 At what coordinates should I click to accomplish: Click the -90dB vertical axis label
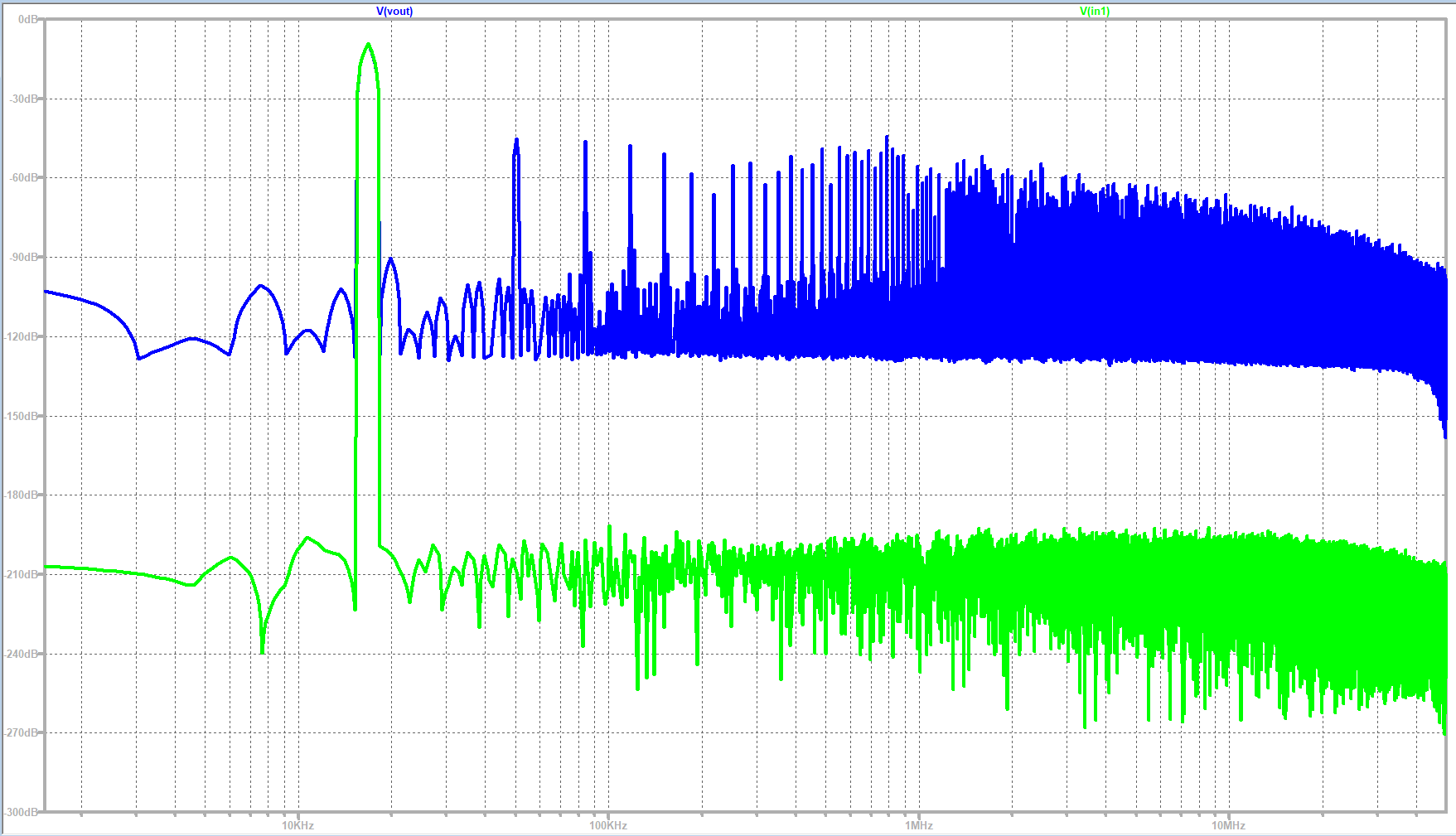pos(24,257)
